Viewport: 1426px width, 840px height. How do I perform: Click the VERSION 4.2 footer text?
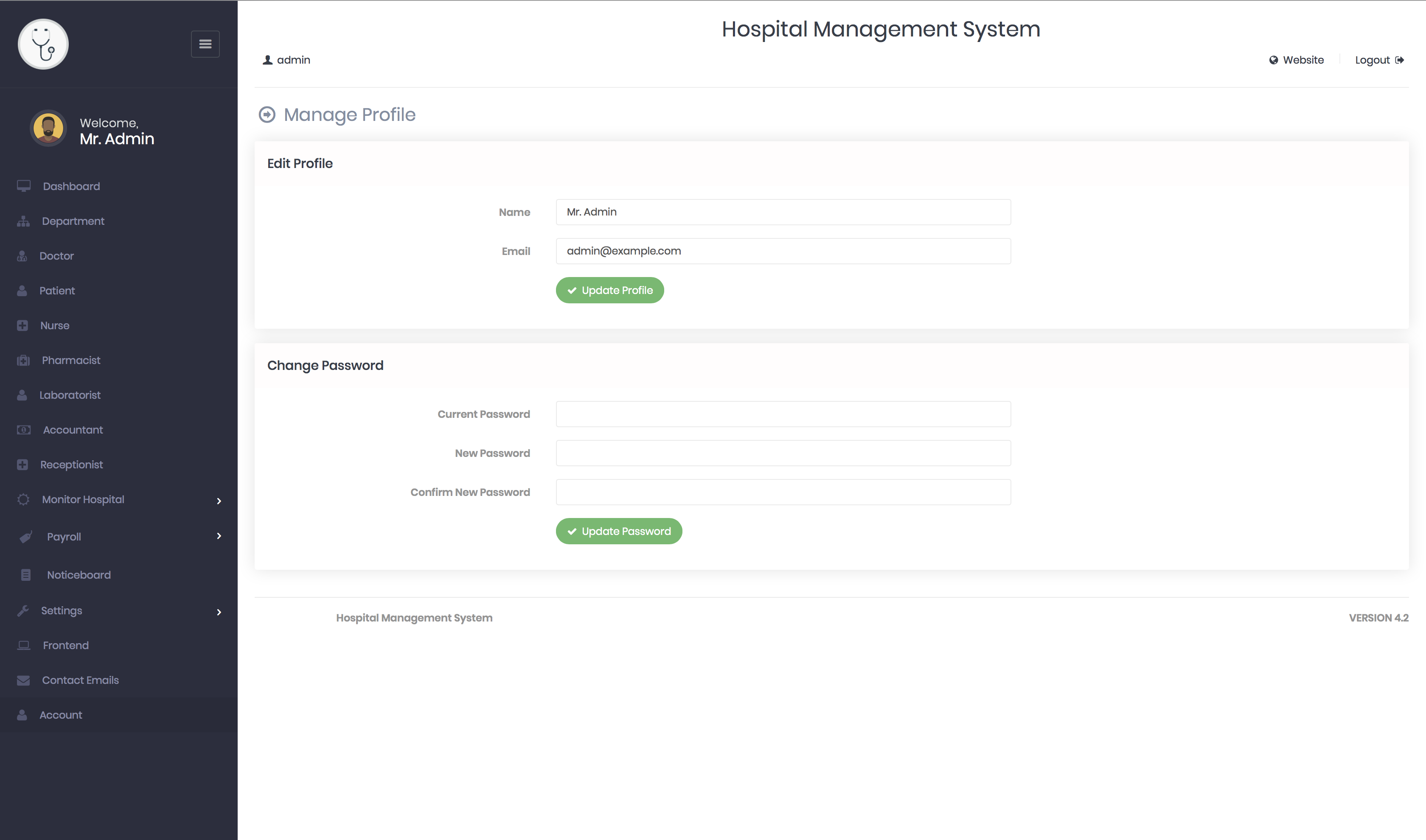tap(1378, 618)
